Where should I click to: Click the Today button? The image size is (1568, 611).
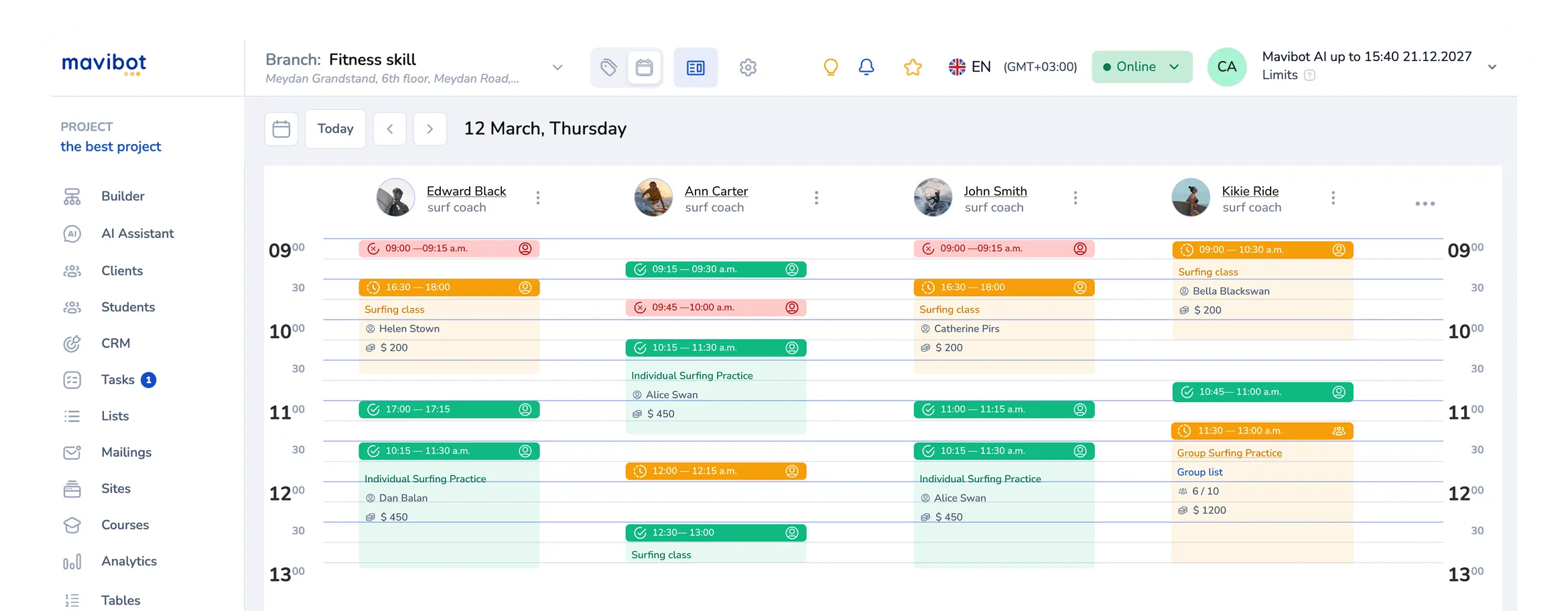[x=336, y=129]
